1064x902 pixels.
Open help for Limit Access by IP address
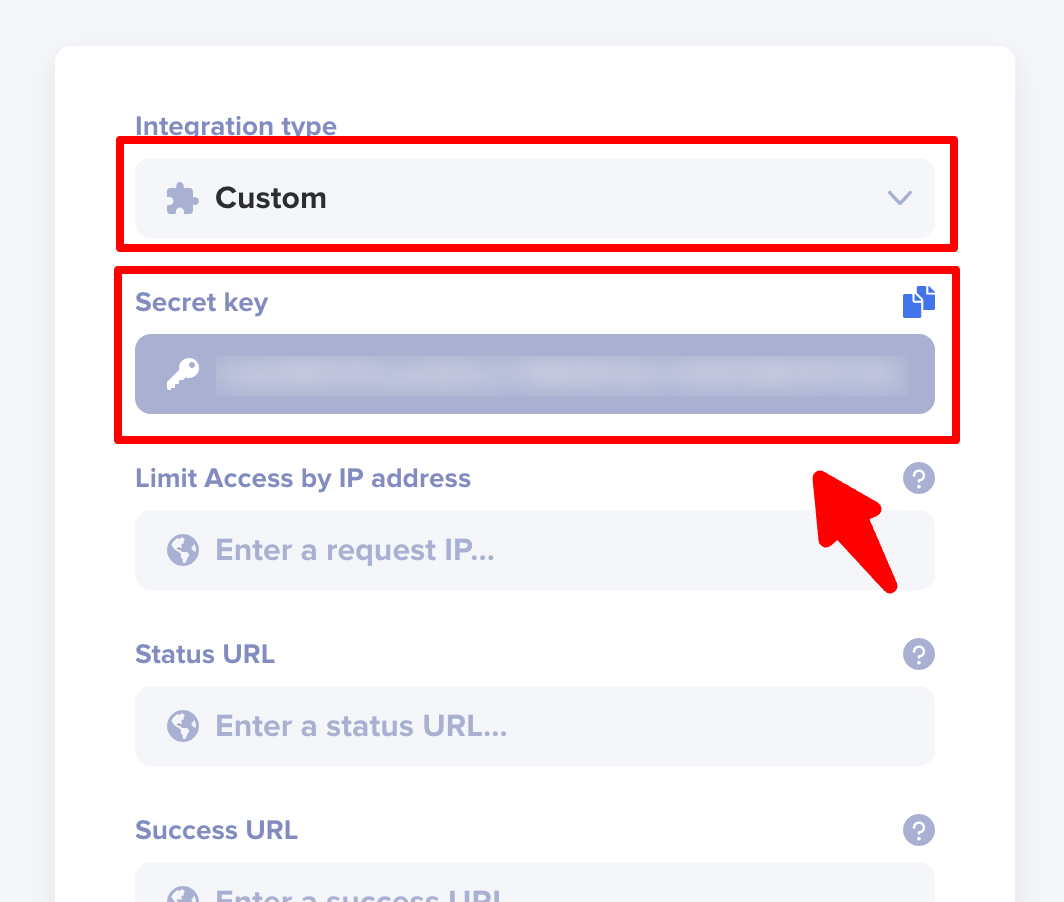tap(919, 478)
